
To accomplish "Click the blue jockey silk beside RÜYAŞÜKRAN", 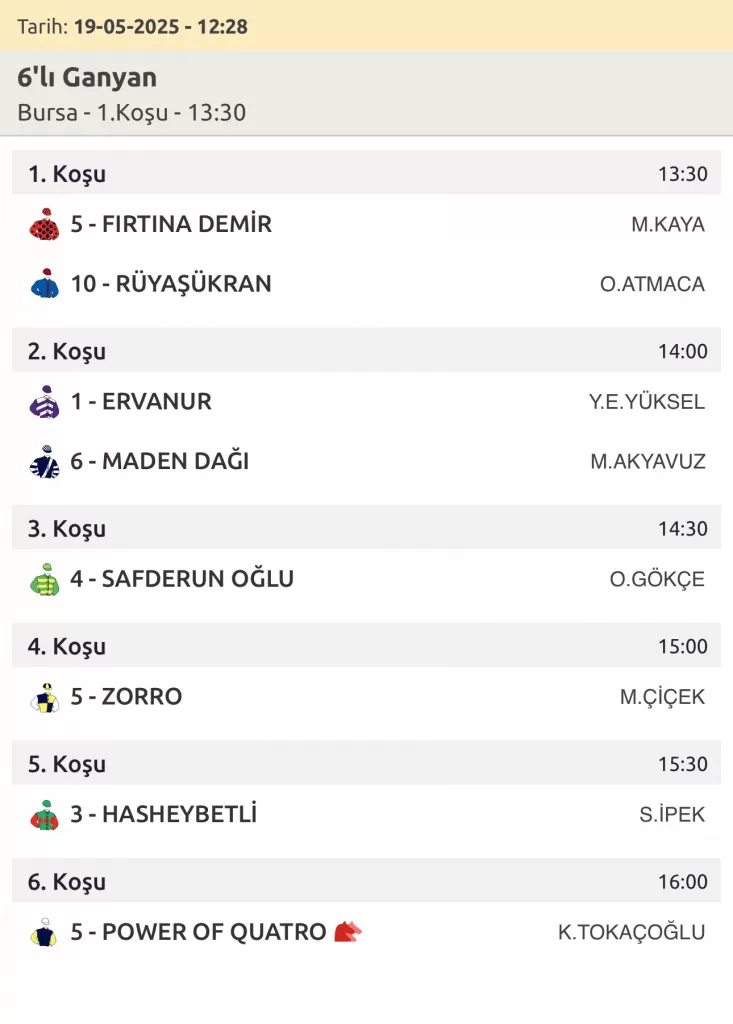I will (x=44, y=284).
